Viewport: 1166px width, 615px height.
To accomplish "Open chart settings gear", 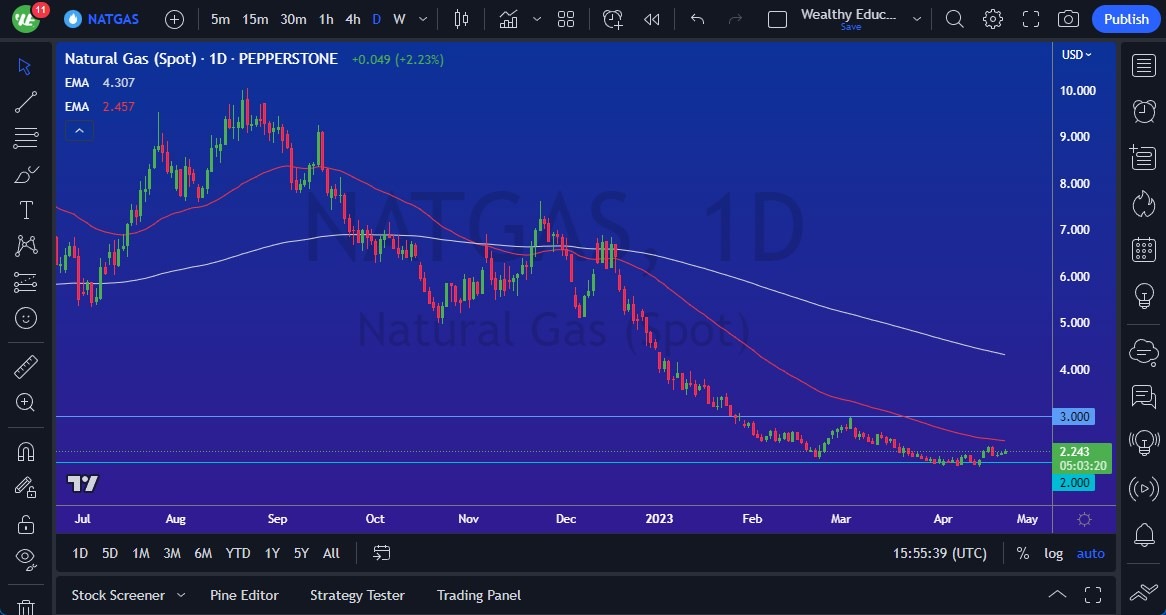I will coord(993,19).
